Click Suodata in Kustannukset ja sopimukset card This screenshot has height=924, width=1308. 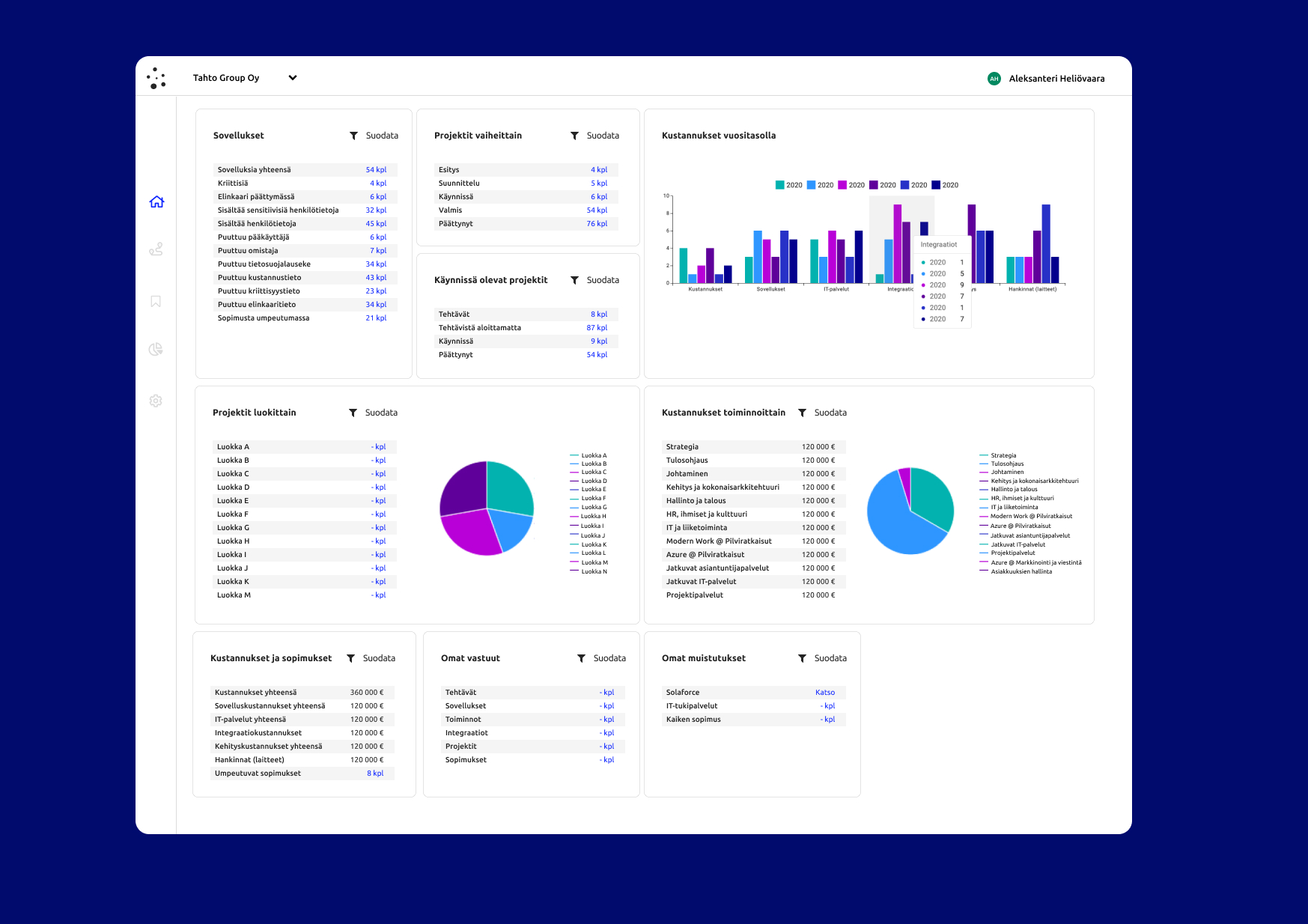tap(379, 658)
